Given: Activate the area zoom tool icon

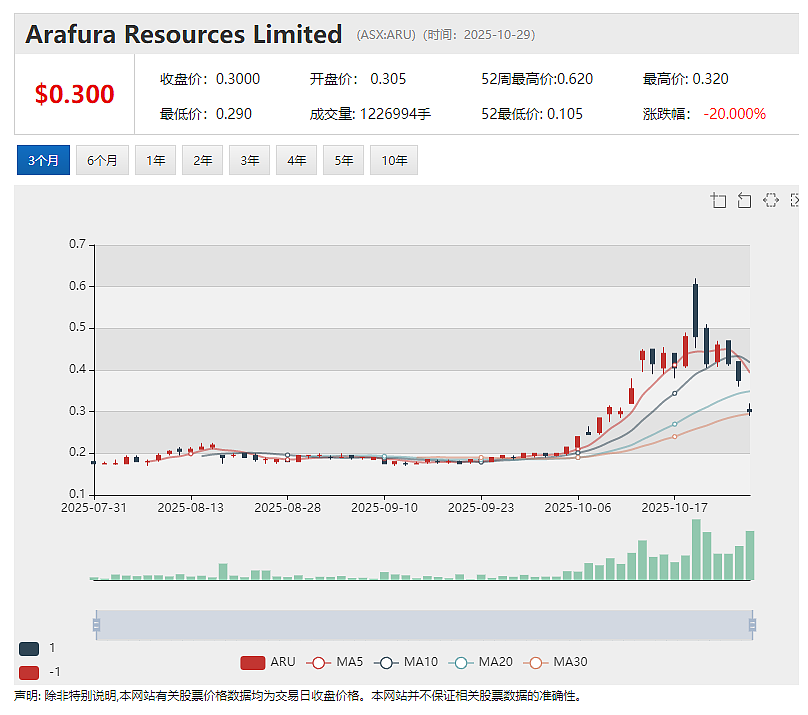Looking at the screenshot, I should (x=718, y=200).
